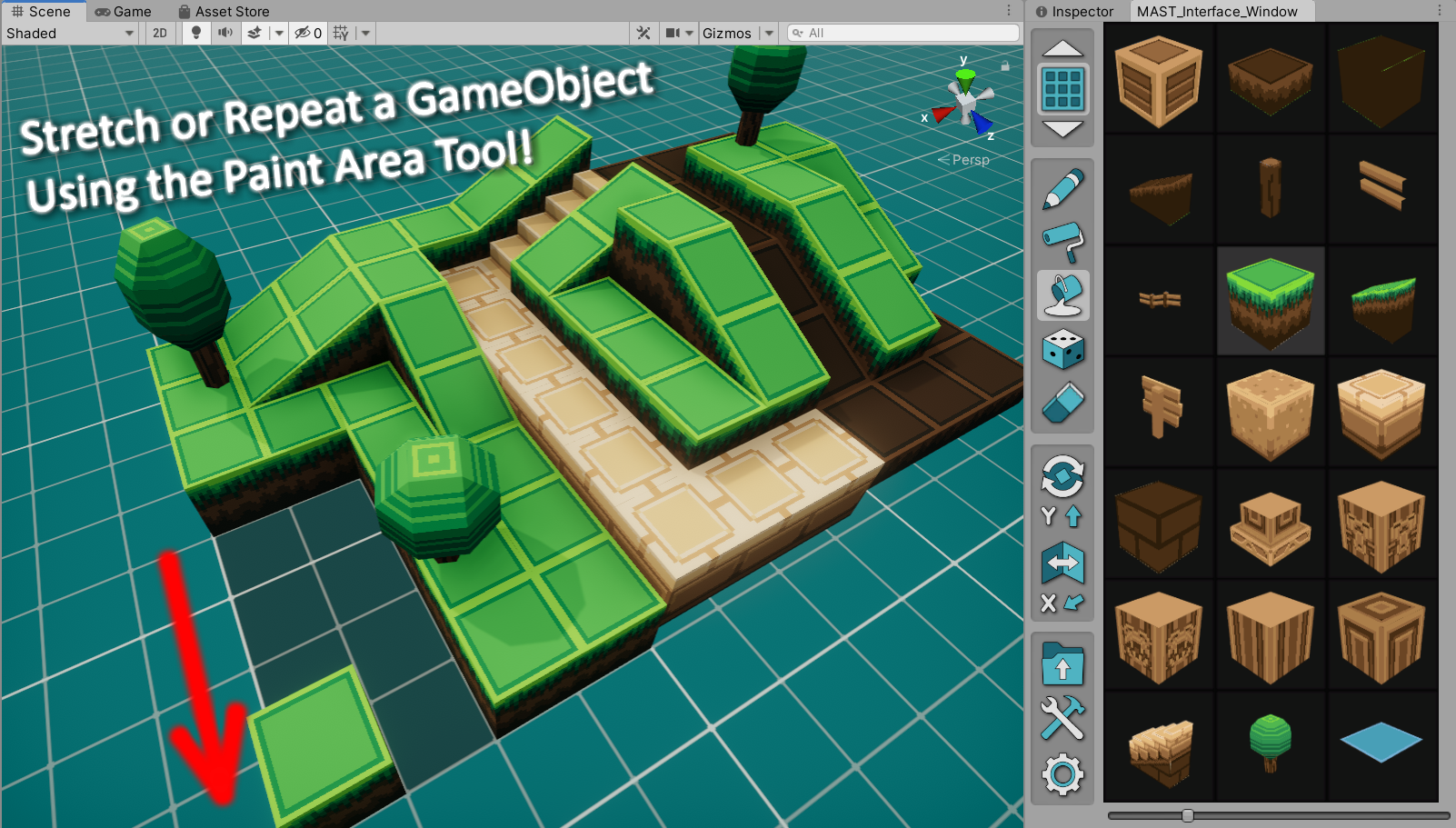The height and width of the screenshot is (828, 1456).
Task: Select the Draw Continuous paint roller tool
Action: click(x=1062, y=242)
